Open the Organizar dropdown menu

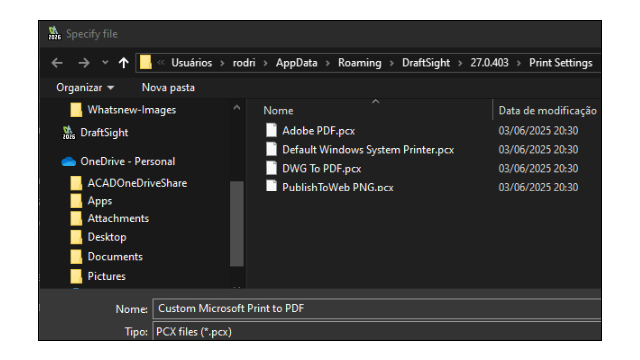pyautogui.click(x=85, y=87)
